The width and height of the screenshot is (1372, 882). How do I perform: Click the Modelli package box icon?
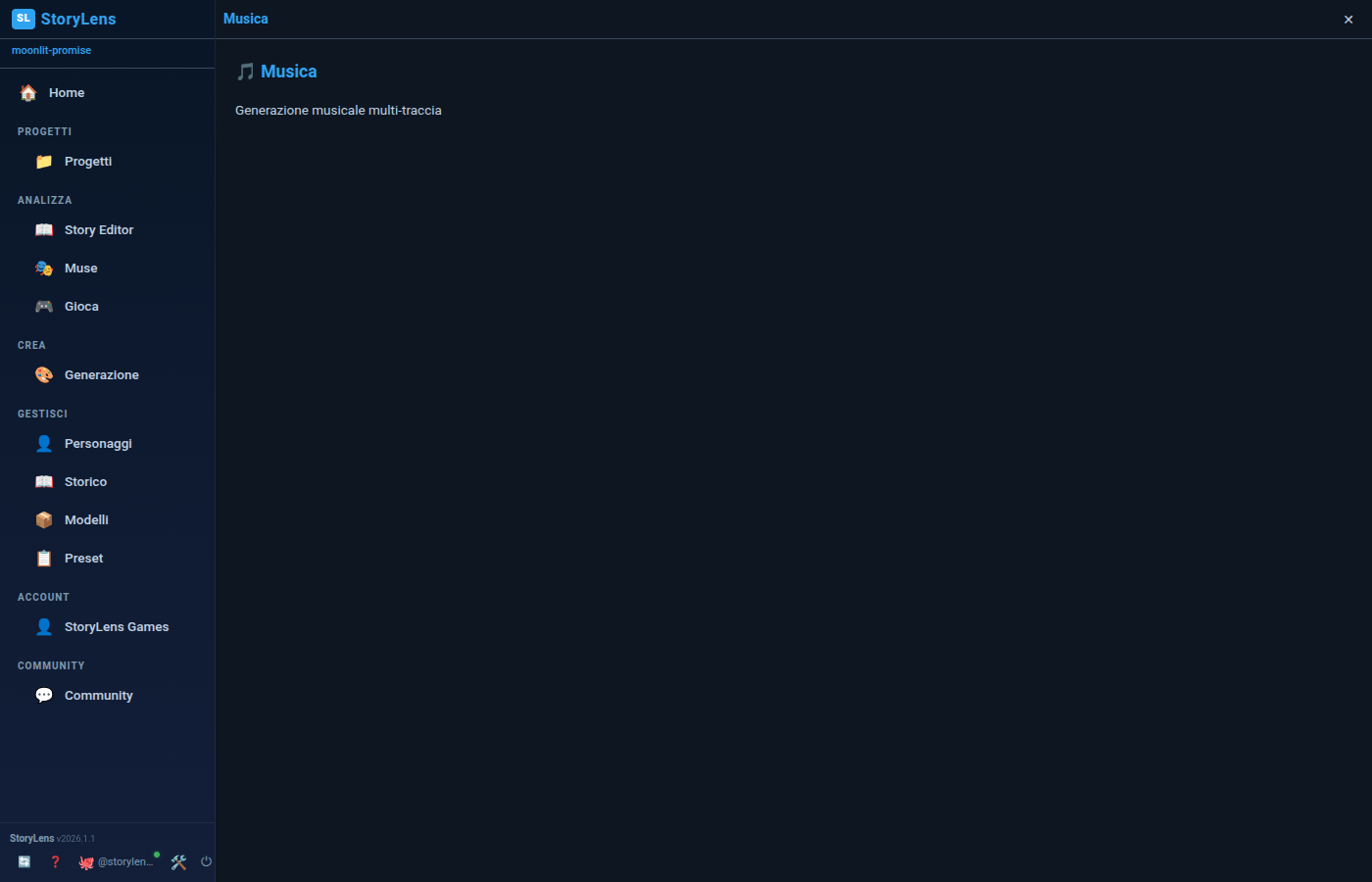(44, 519)
